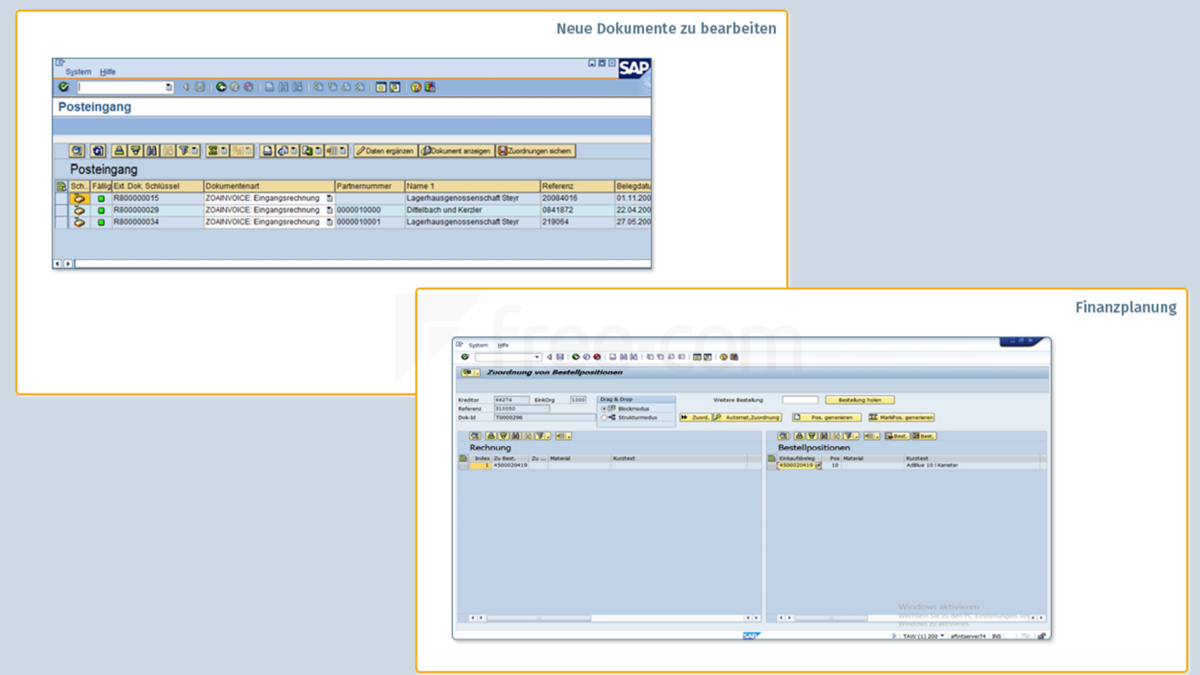Screen dimensions: 1200x675
Task: Click Partnernummer column header
Action: [x=370, y=186]
